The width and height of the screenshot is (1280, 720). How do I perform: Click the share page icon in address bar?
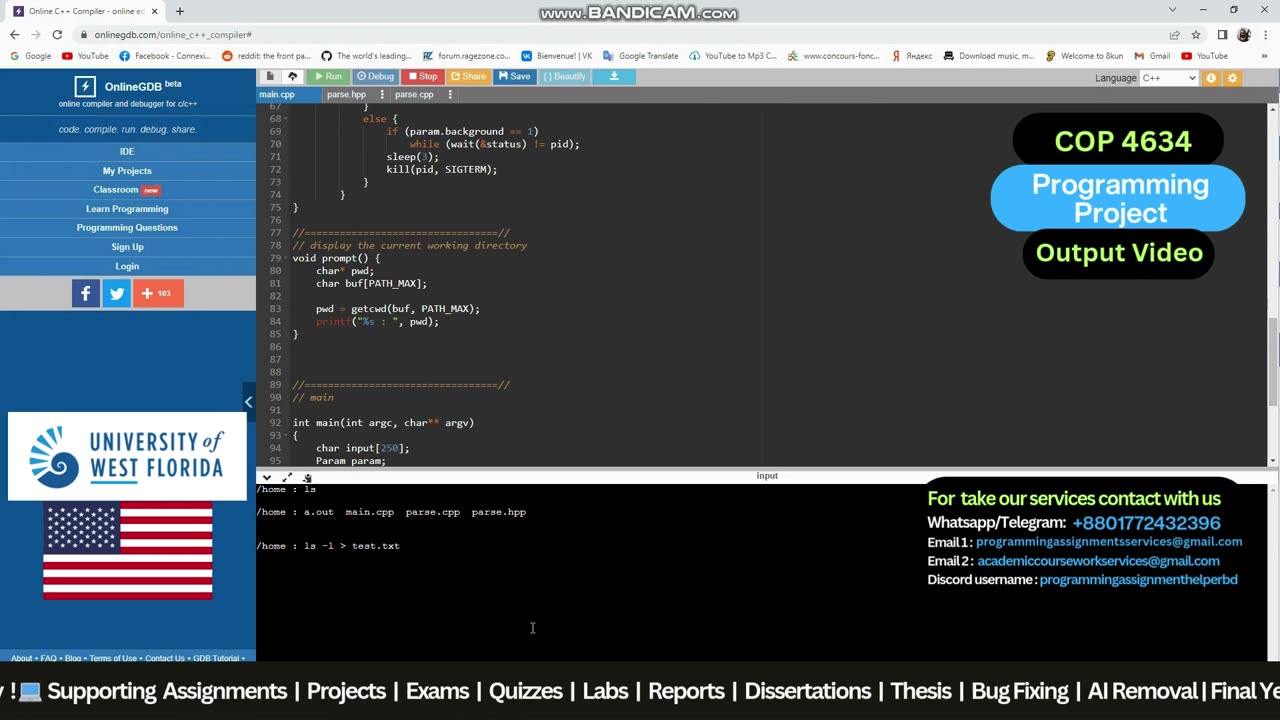click(1174, 34)
